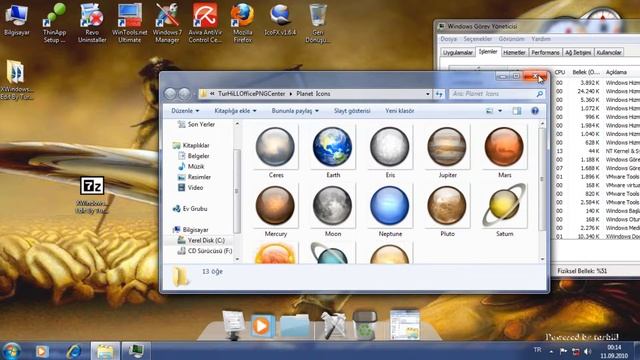Image resolution: width=640 pixels, height=360 pixels.
Task: Switch to Uygulamalar tab in Task Manager
Action: click(458, 53)
